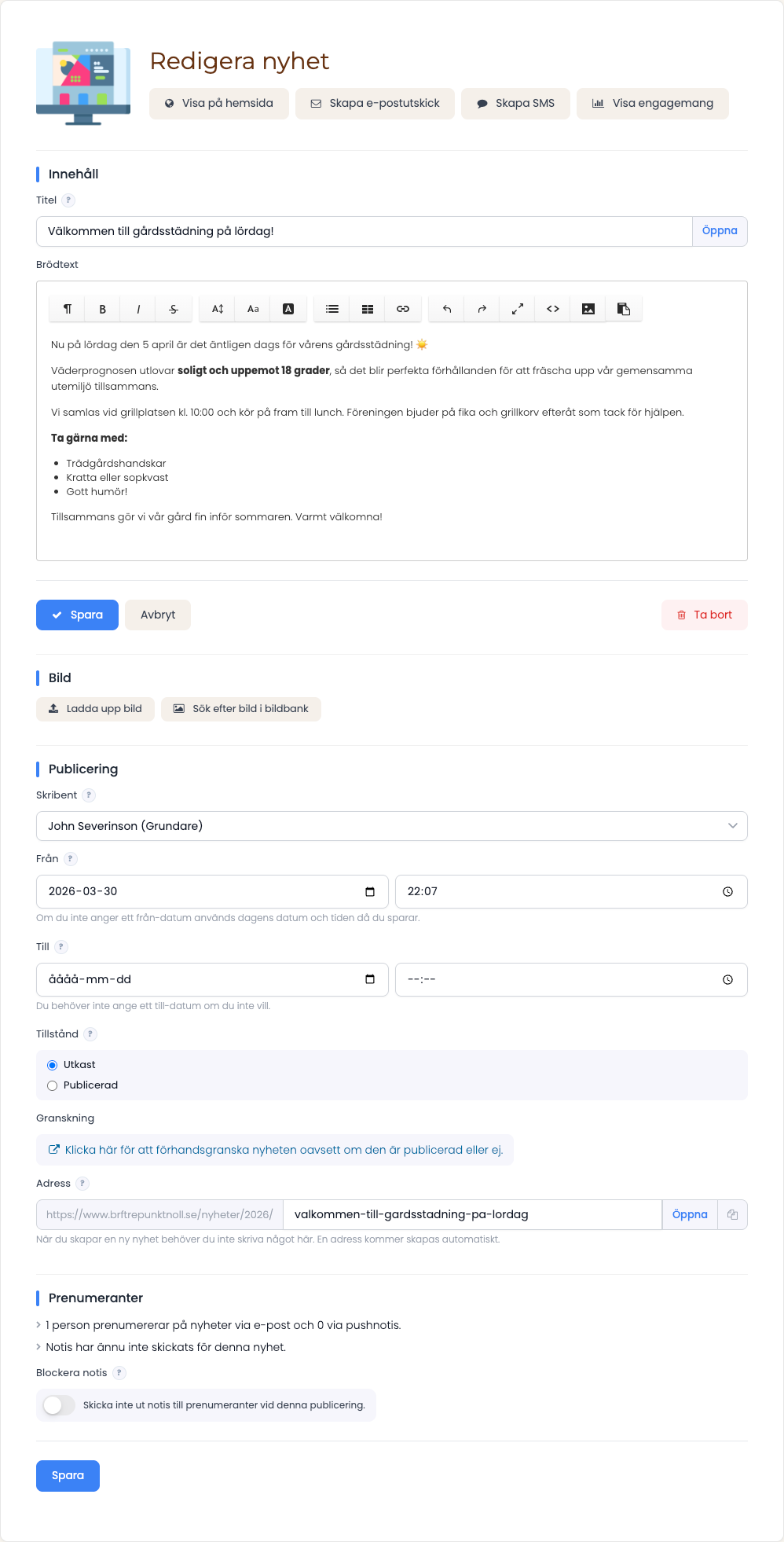Viewport: 784px width, 1542px height.
Task: Insert an image via the editor toolbar
Action: pyautogui.click(x=588, y=309)
